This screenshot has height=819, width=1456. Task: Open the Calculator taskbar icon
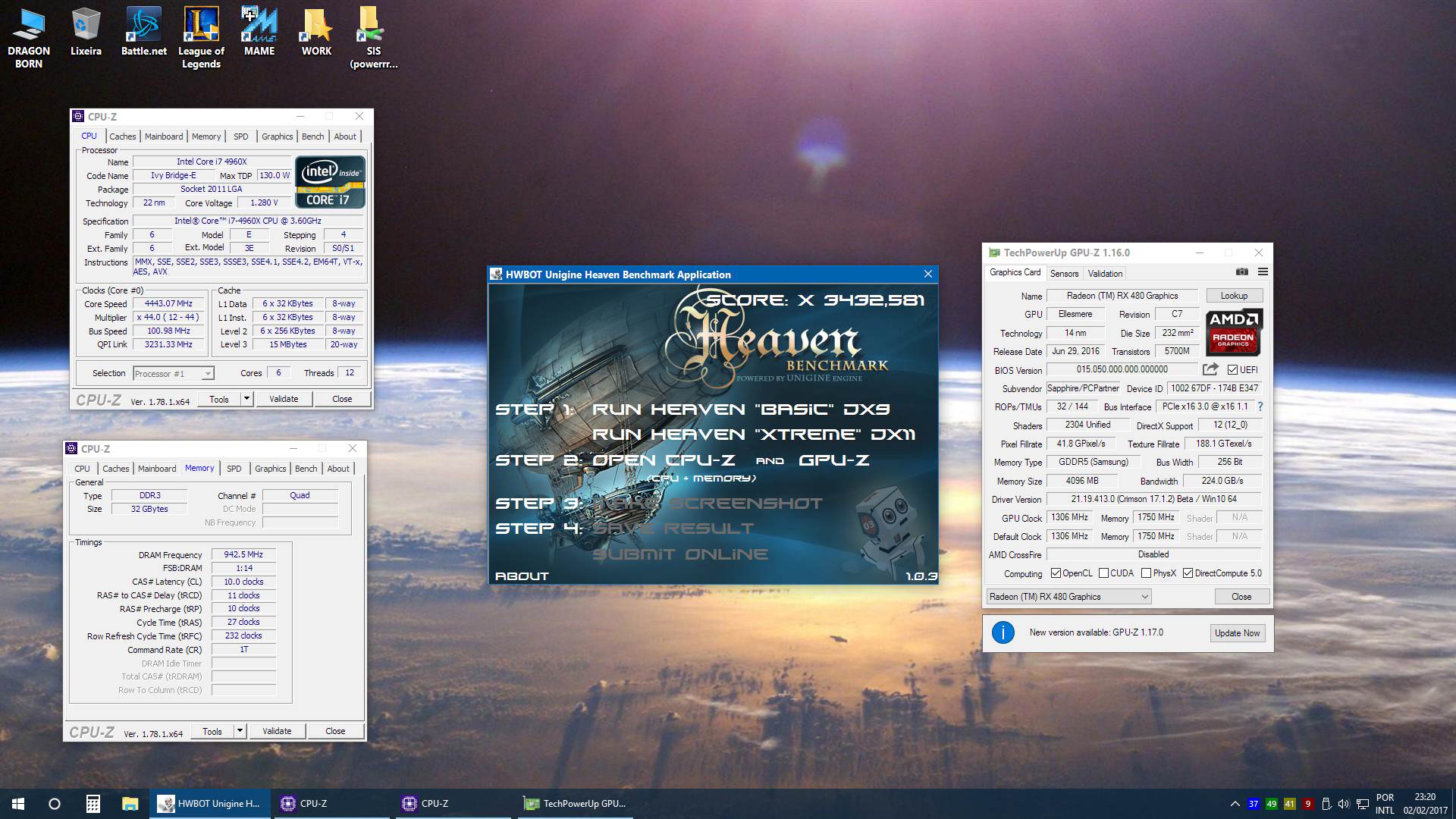click(x=93, y=804)
